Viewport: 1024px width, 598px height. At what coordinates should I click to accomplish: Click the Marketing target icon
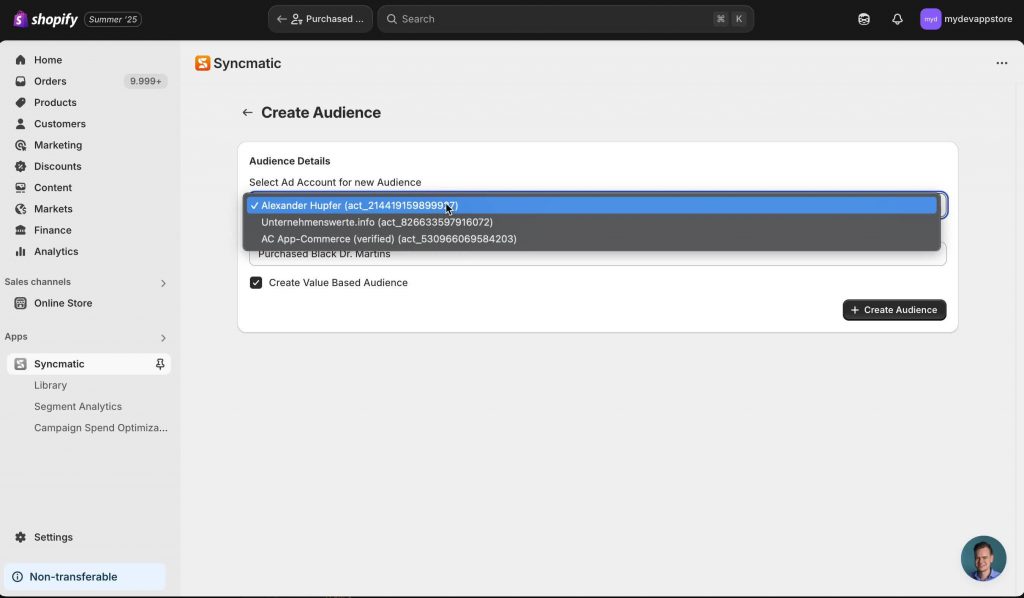(x=21, y=145)
